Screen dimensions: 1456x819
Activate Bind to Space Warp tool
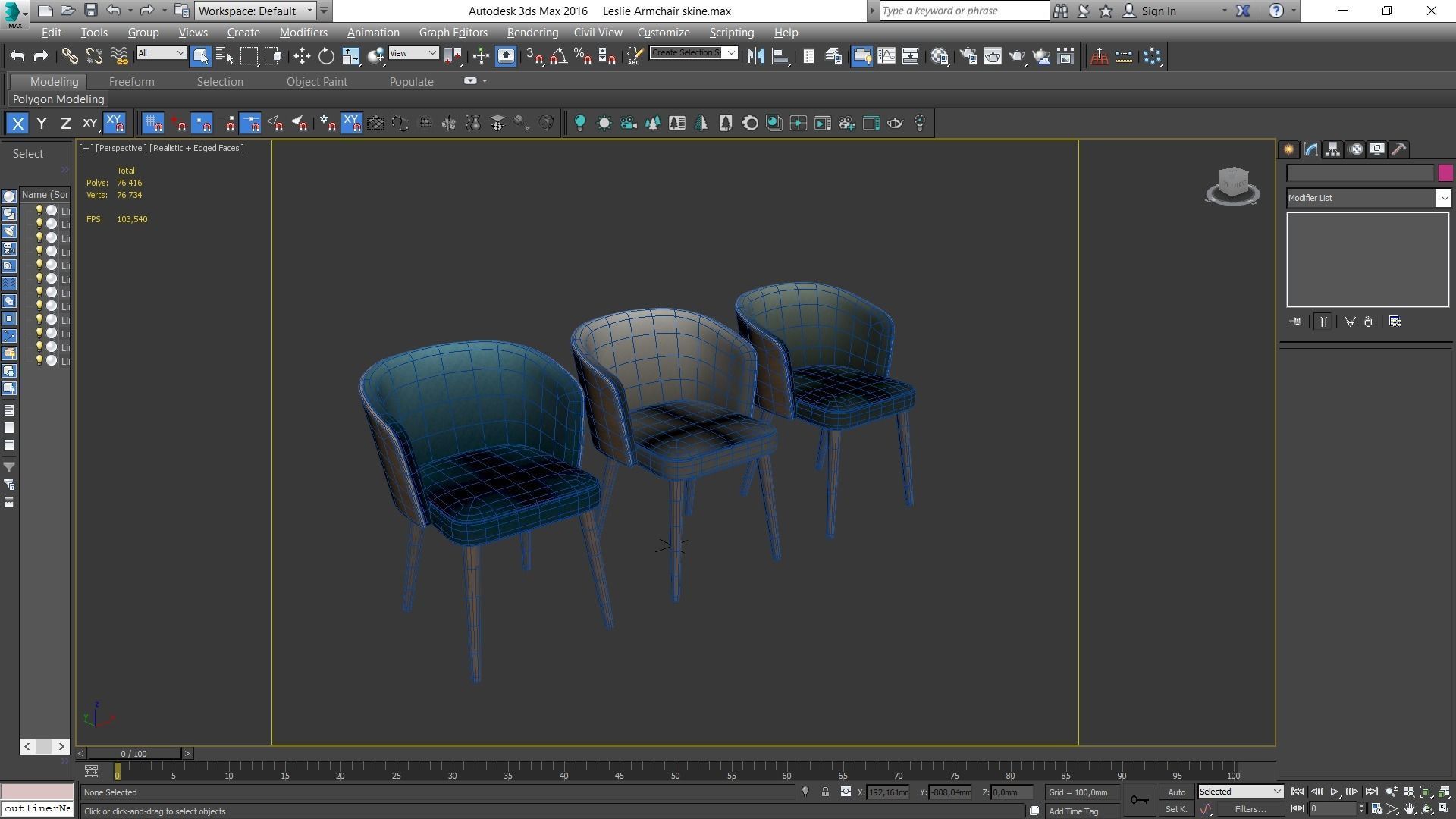pyautogui.click(x=118, y=56)
